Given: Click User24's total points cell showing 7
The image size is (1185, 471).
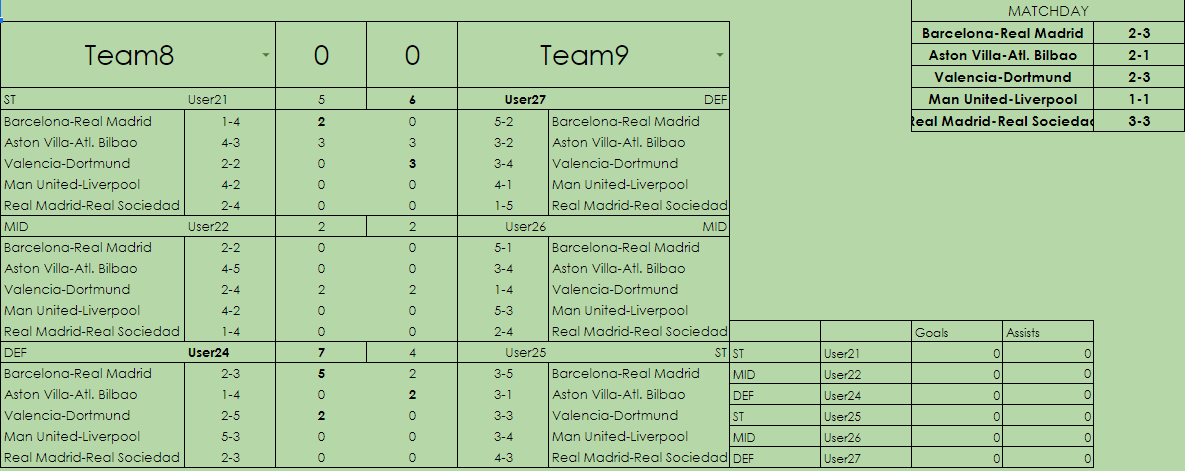Looking at the screenshot, I should click(321, 352).
